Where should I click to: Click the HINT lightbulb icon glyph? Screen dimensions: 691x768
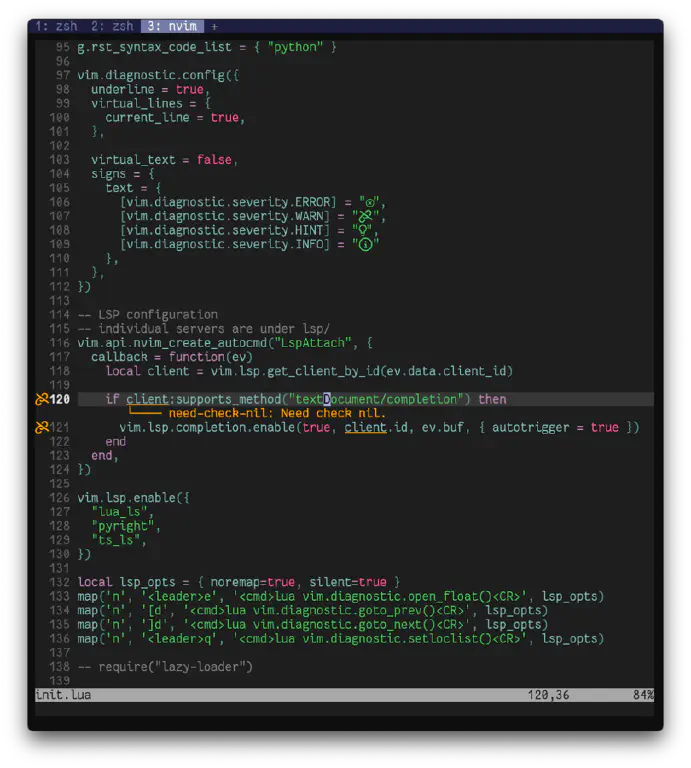[x=367, y=230]
